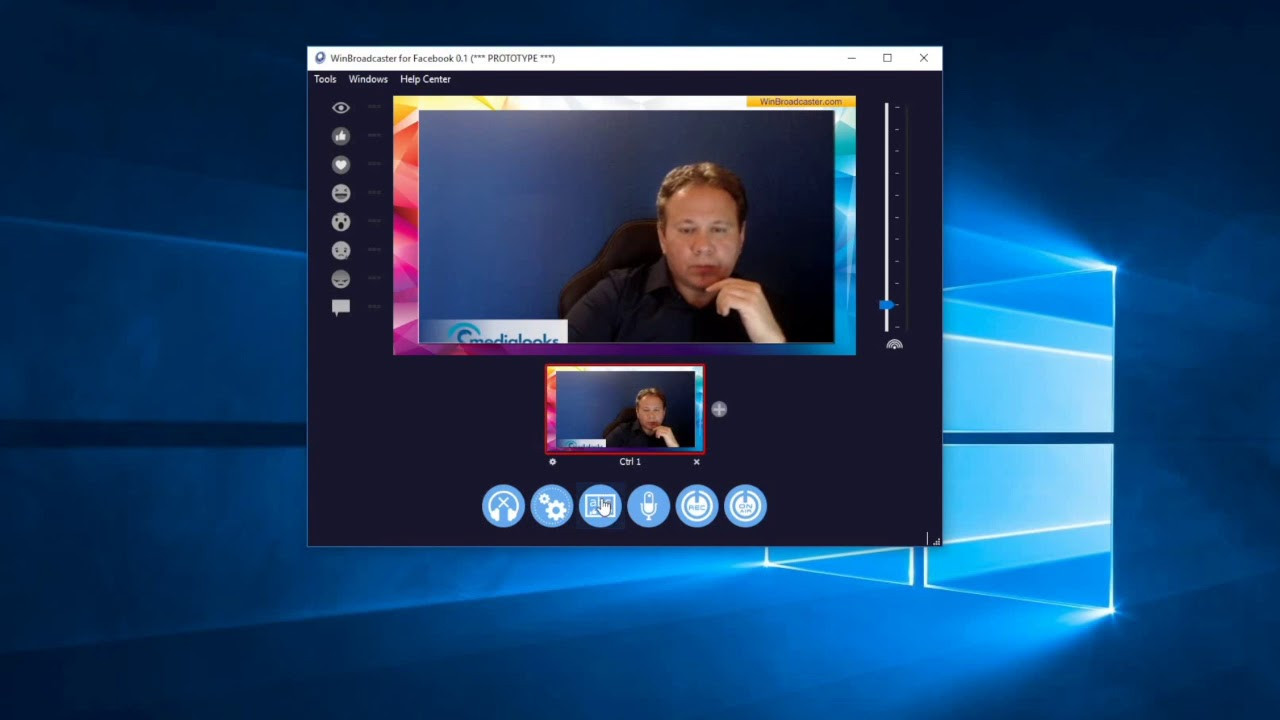Select the Ctrl 1 scene thumbnail
The width and height of the screenshot is (1280, 720).
625,409
